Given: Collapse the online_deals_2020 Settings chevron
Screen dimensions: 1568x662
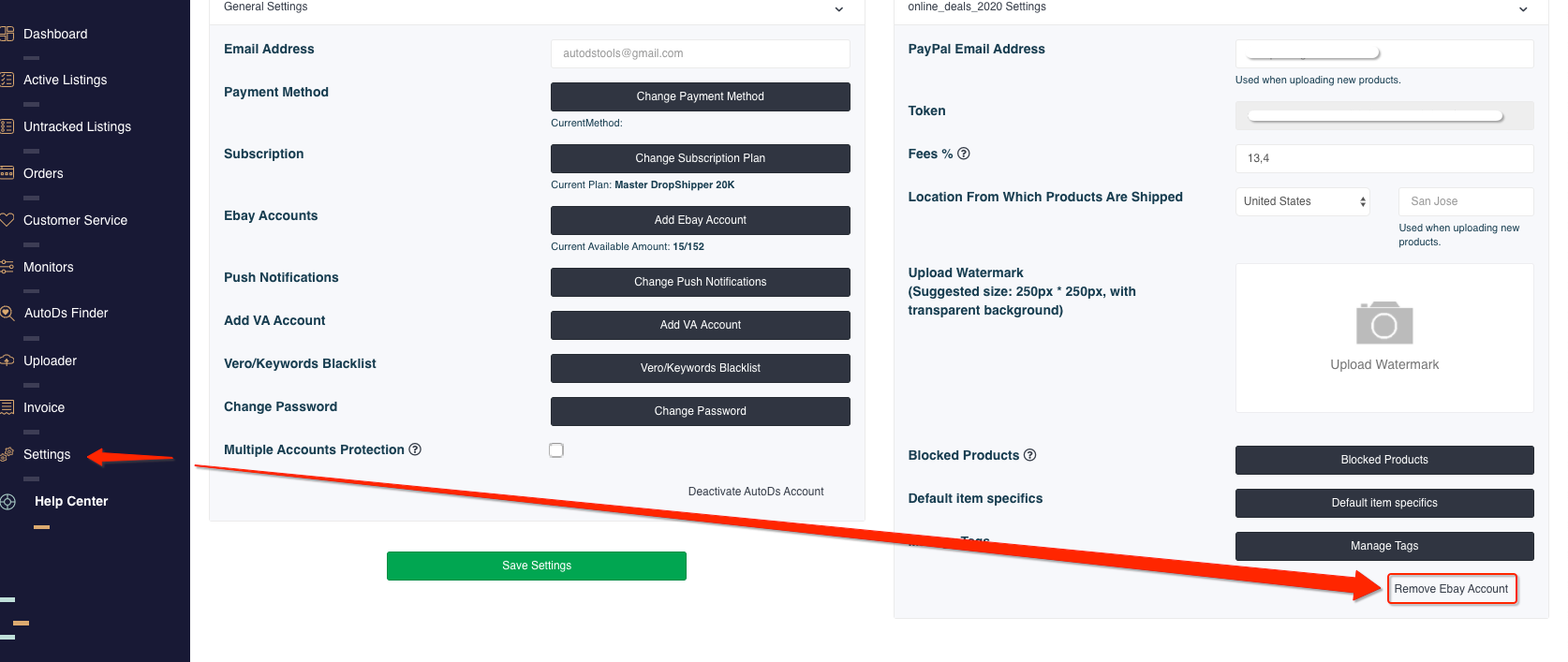Looking at the screenshot, I should click(x=1523, y=9).
